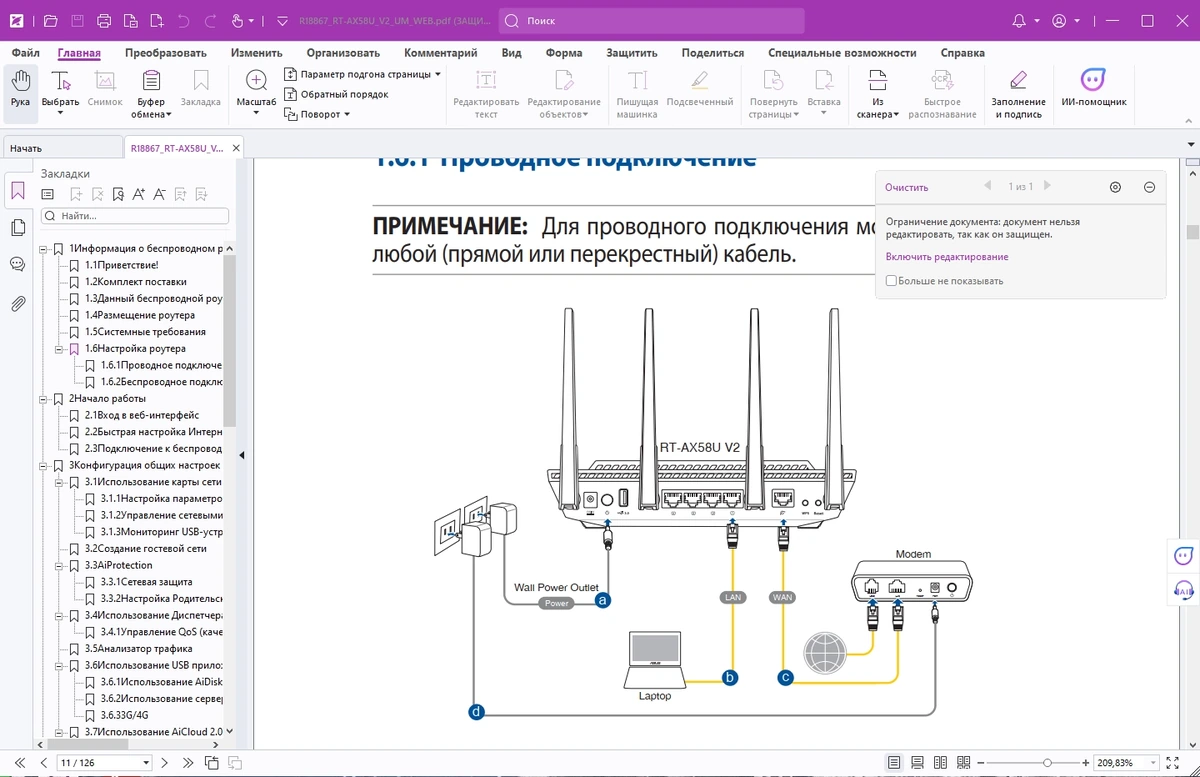Viewport: 1200px width, 777px height.
Task: Open Заполнение и подпись tool
Action: [x=1018, y=95]
